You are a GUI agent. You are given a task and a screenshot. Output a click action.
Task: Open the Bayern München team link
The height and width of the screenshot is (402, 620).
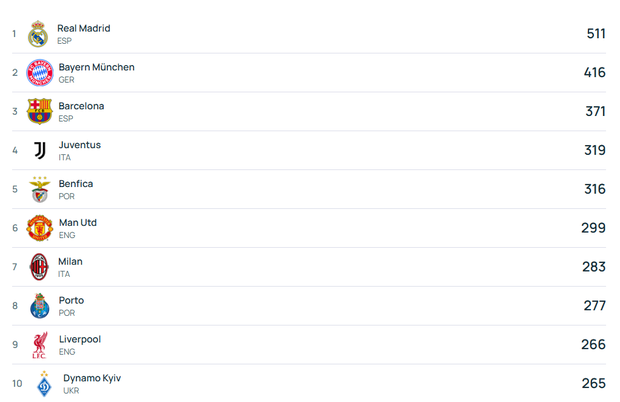(96, 67)
